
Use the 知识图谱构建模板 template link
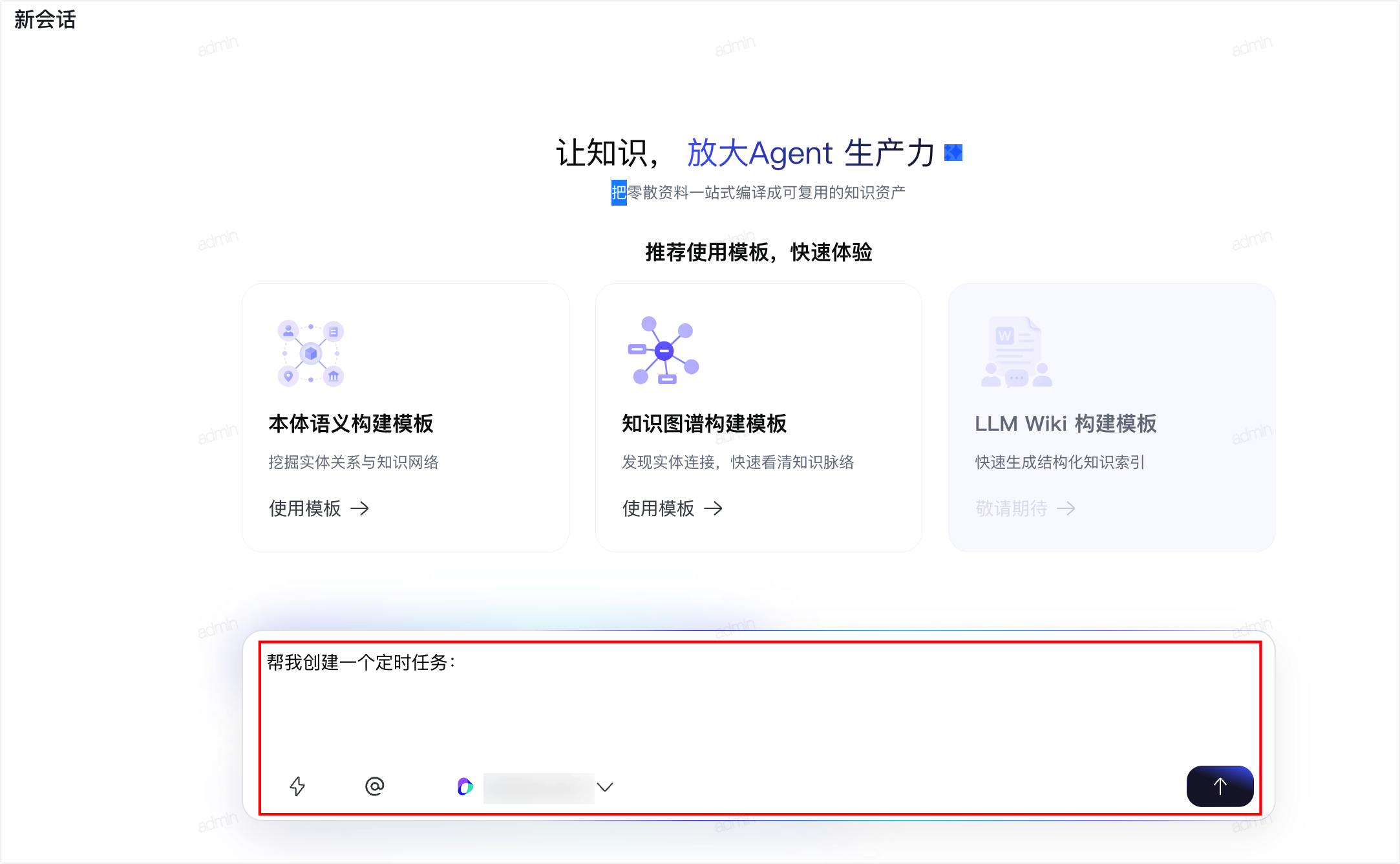click(x=672, y=508)
